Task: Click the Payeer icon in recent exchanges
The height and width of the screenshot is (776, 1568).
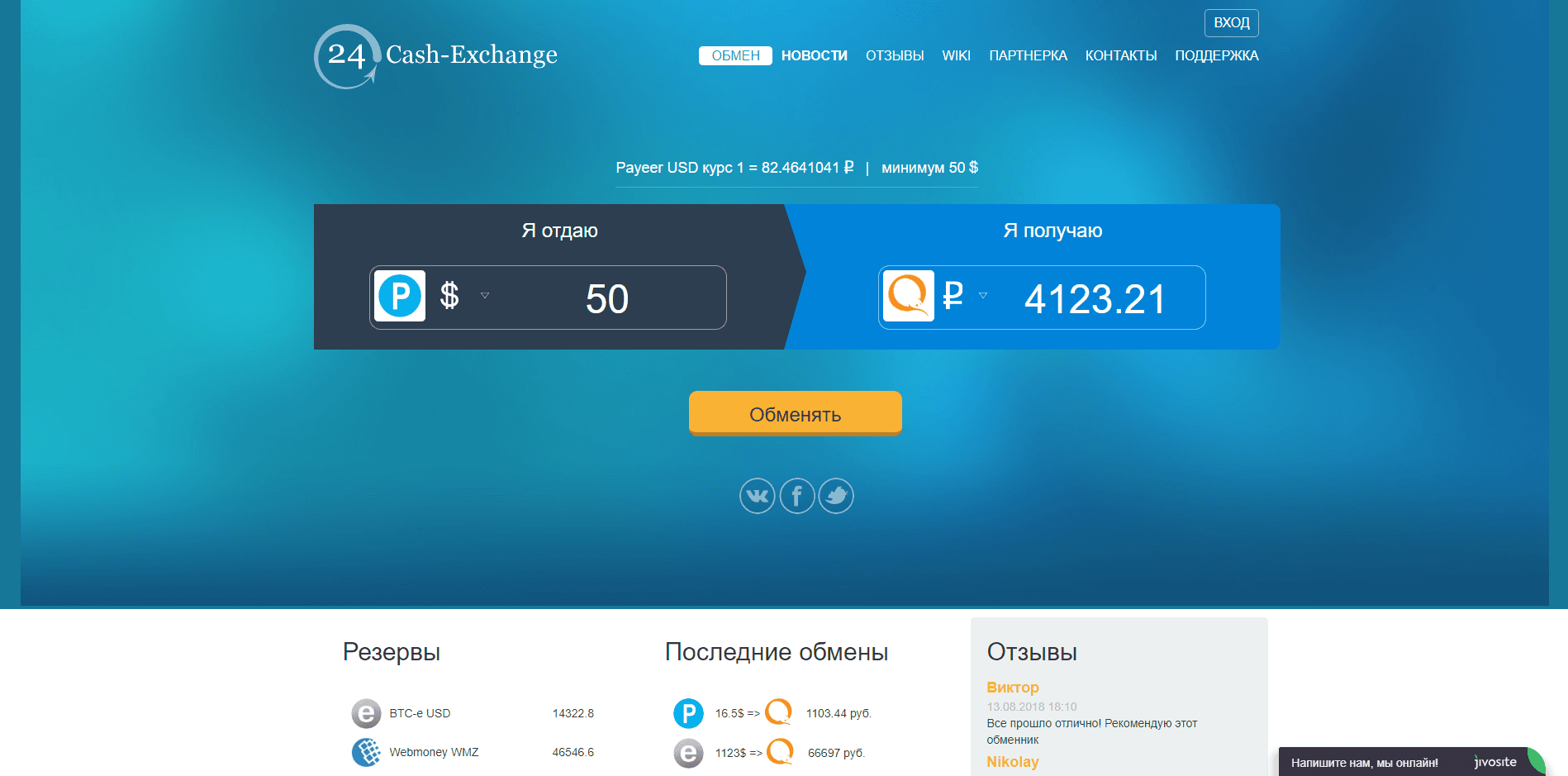Action: tap(688, 712)
